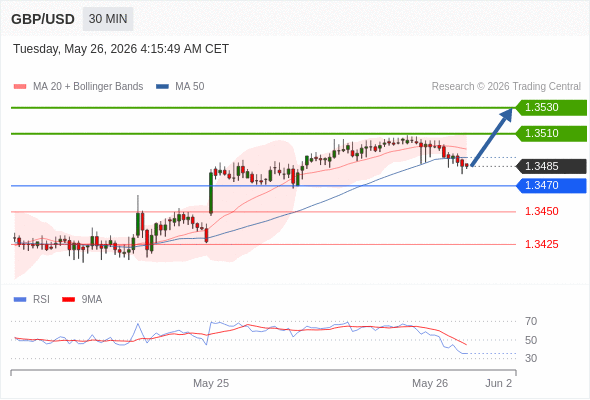Screen dimensions: 590x400
Task: Click the red 1.3450 support value
Action: click(541, 211)
